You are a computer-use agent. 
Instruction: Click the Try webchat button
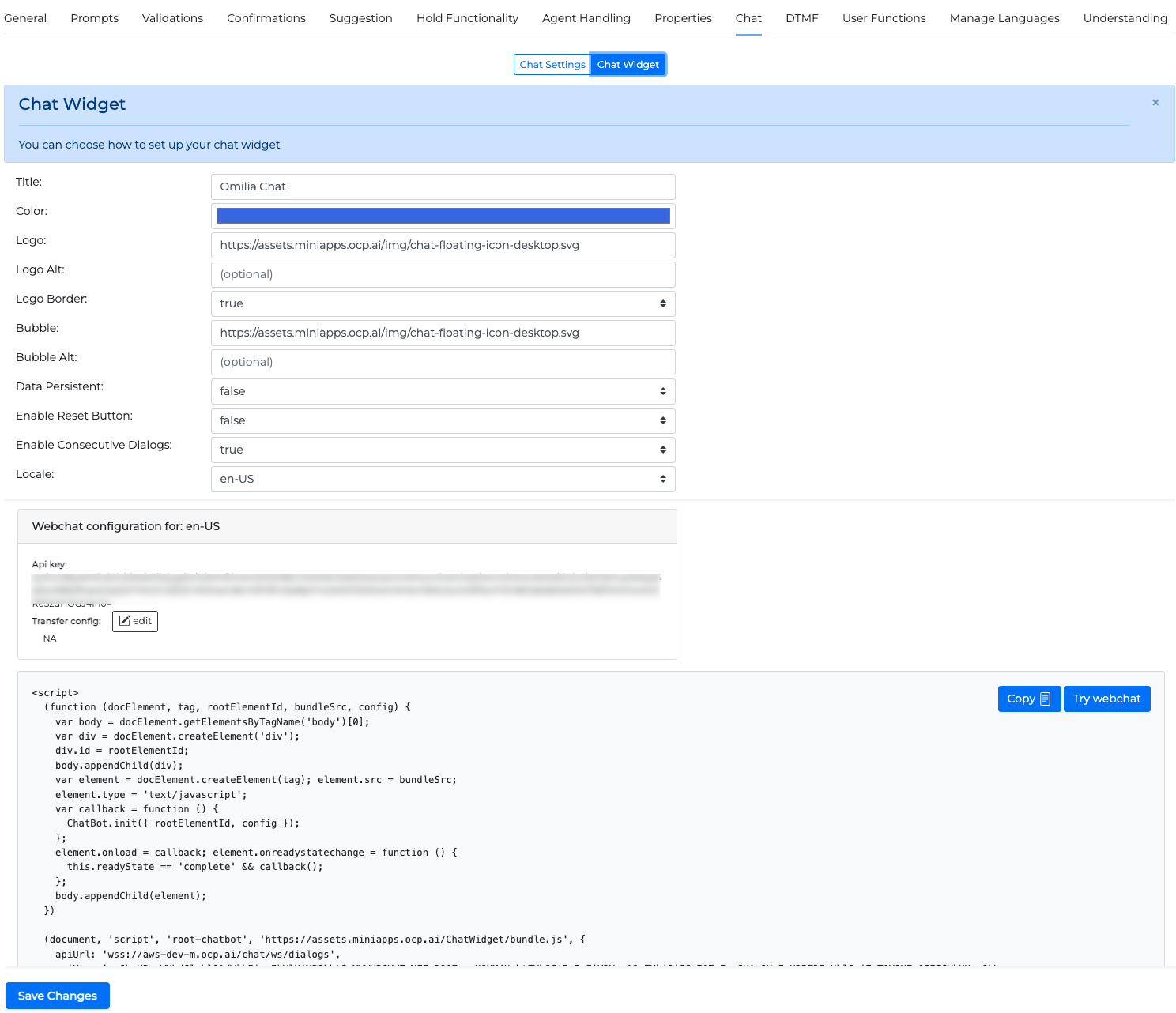point(1106,699)
